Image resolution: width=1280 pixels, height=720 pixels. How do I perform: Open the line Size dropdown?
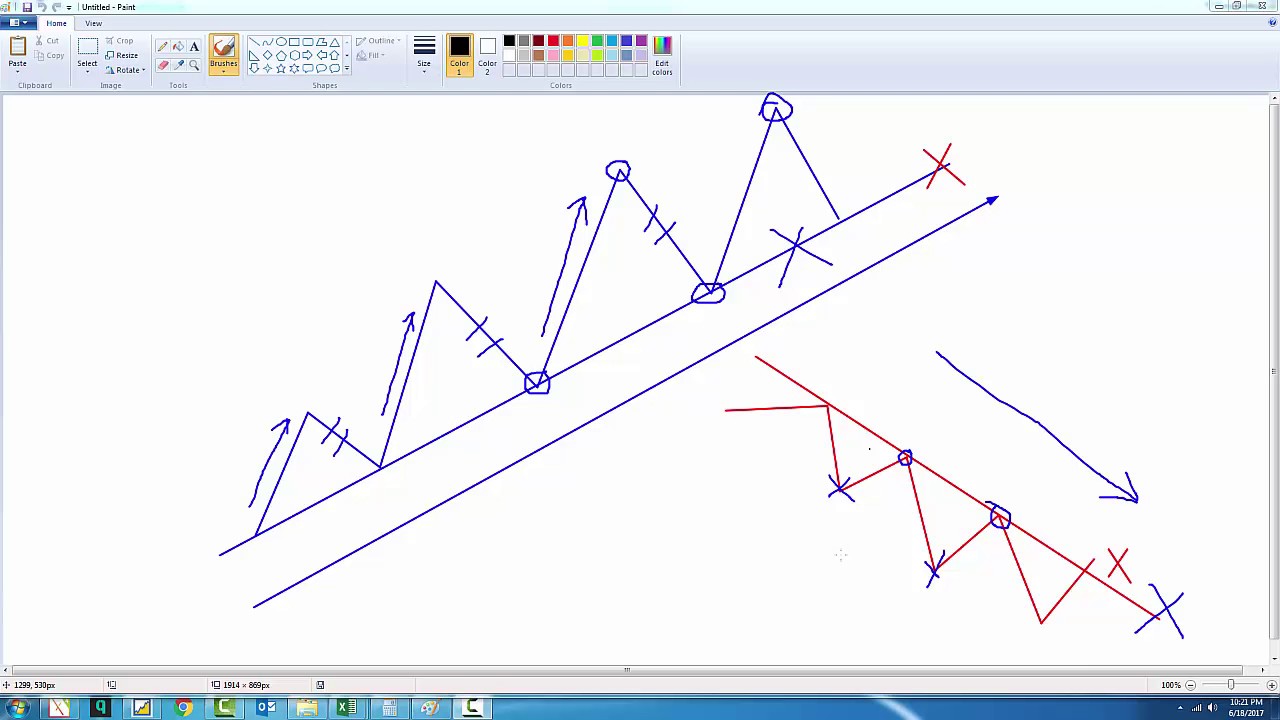pos(424,55)
